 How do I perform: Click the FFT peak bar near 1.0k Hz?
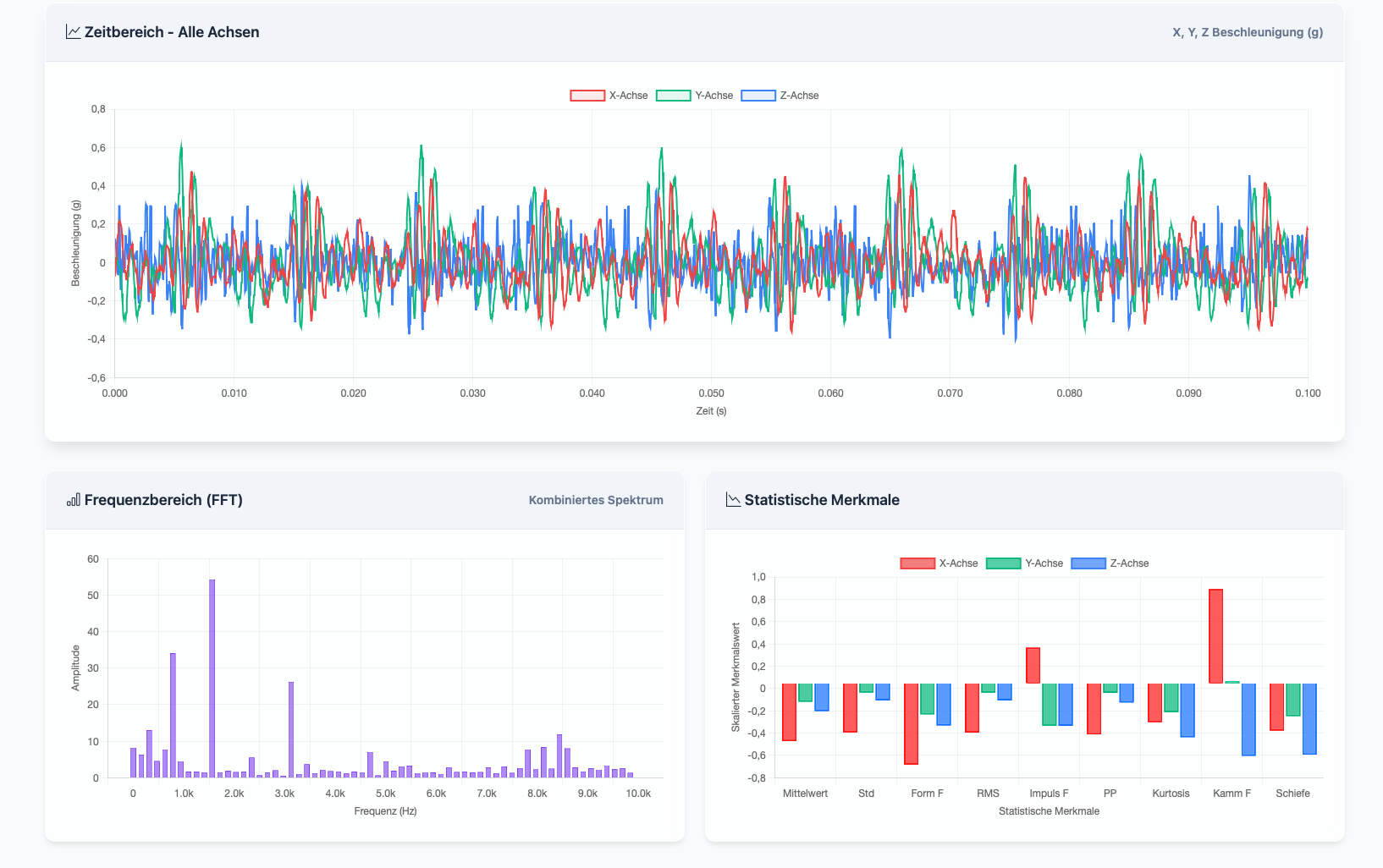click(x=173, y=715)
